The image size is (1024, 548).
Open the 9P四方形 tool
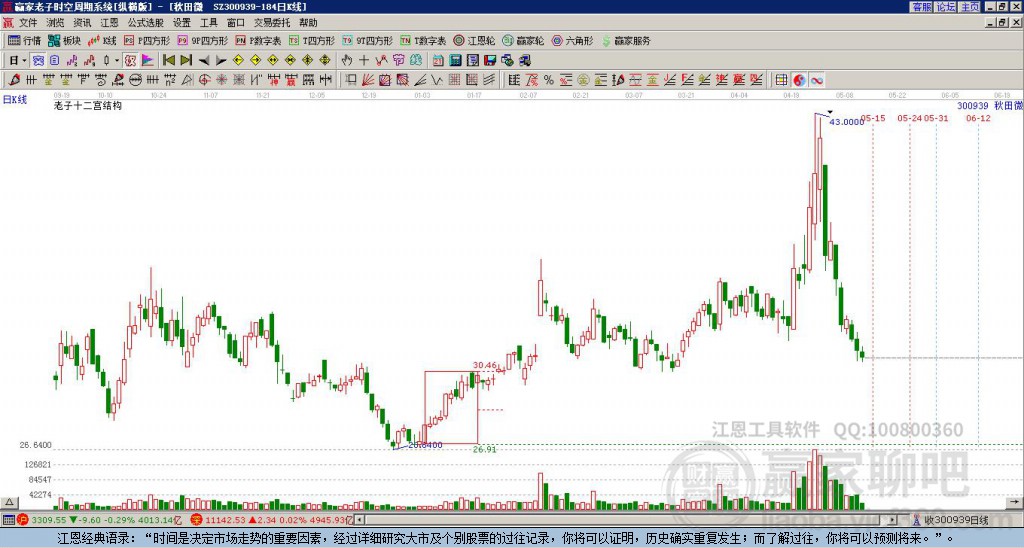point(202,40)
